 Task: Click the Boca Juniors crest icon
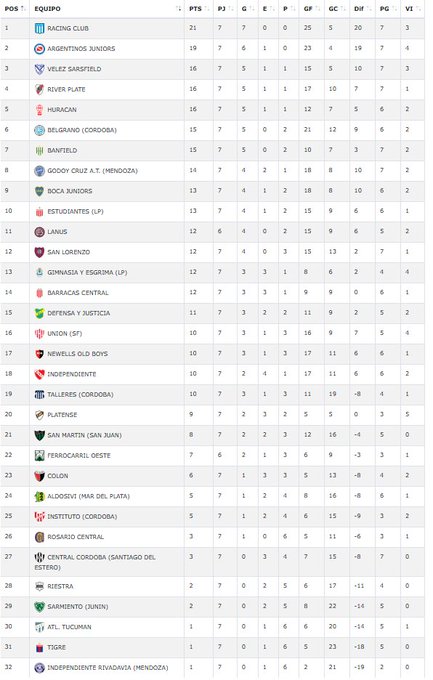[x=39, y=191]
